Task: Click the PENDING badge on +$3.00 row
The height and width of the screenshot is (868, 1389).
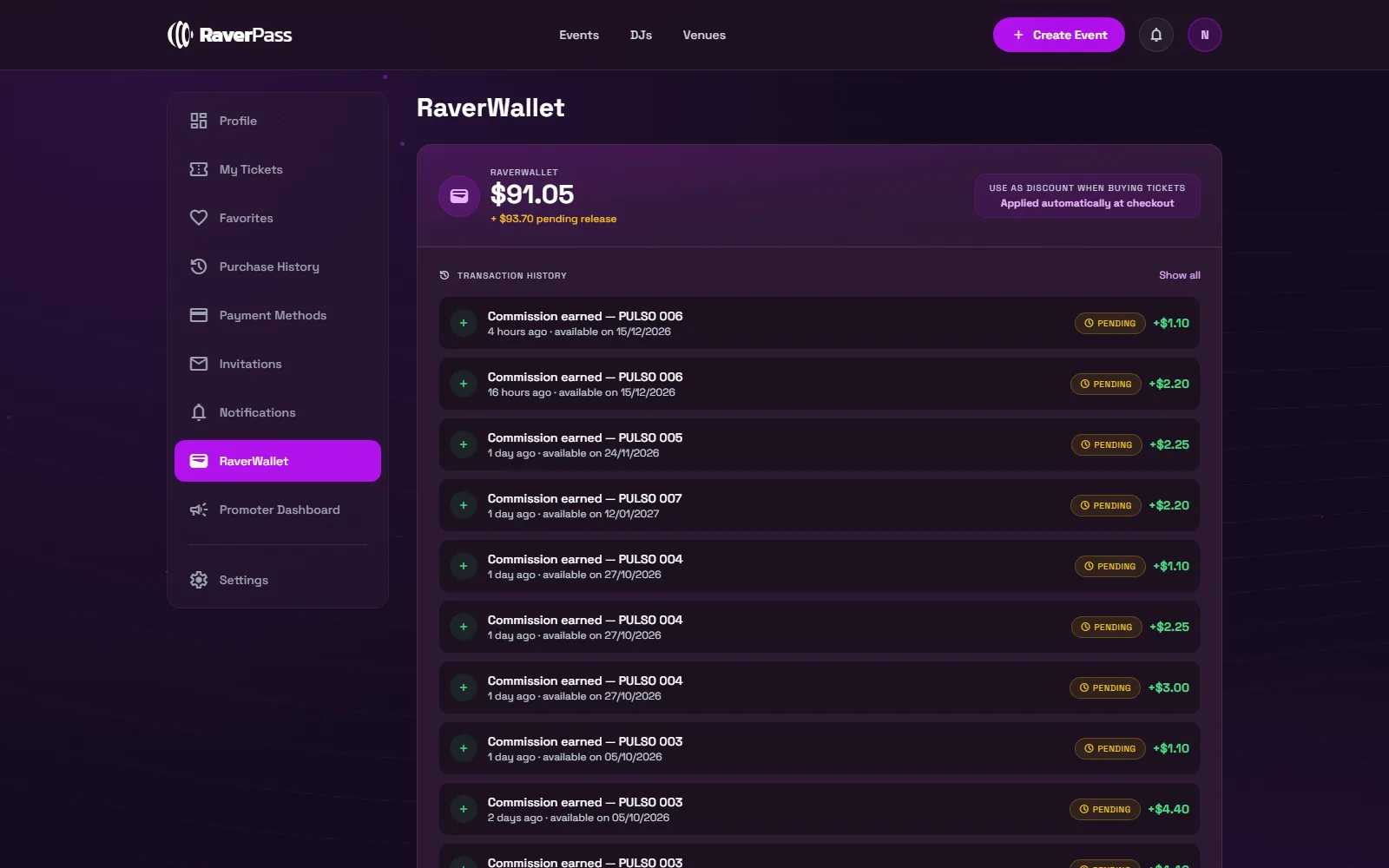Action: tap(1105, 687)
